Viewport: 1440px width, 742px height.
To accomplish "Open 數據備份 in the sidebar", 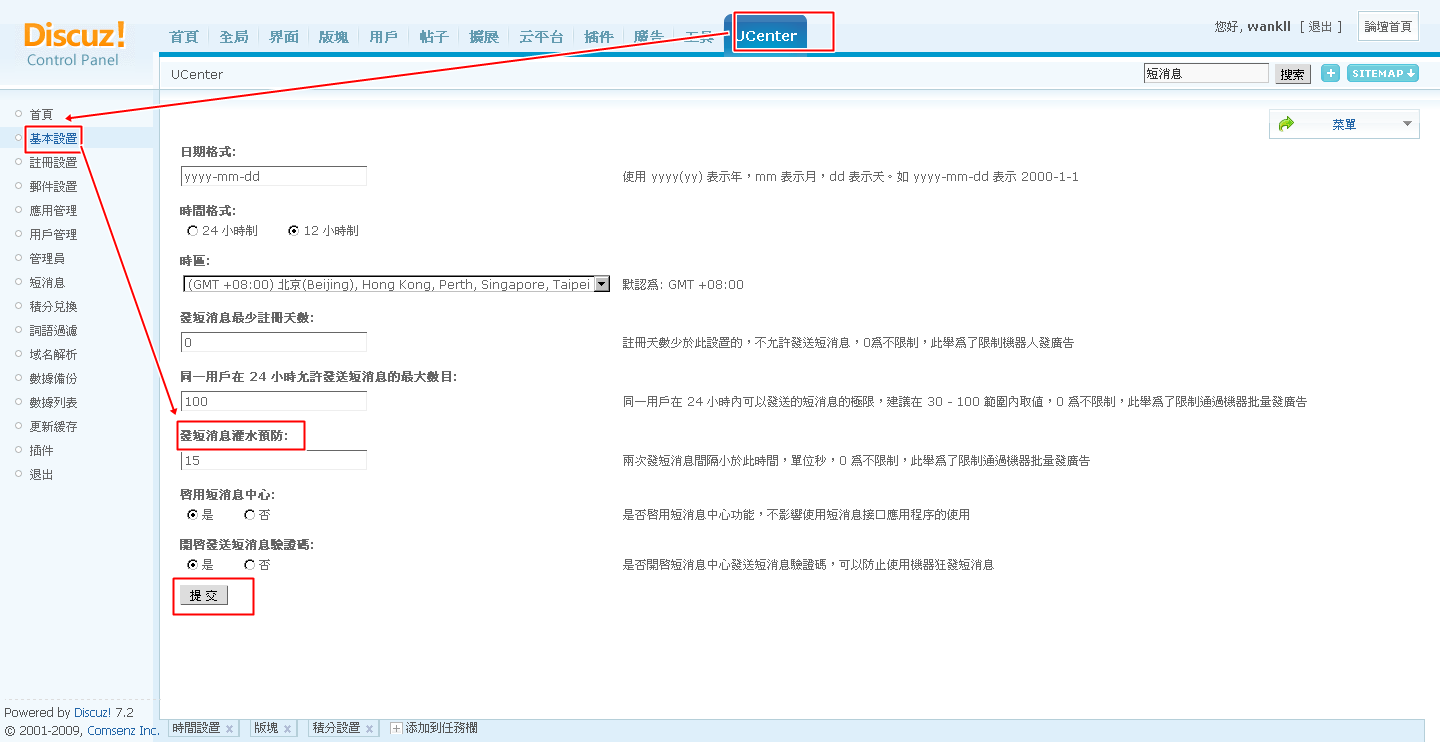I will click(53, 379).
